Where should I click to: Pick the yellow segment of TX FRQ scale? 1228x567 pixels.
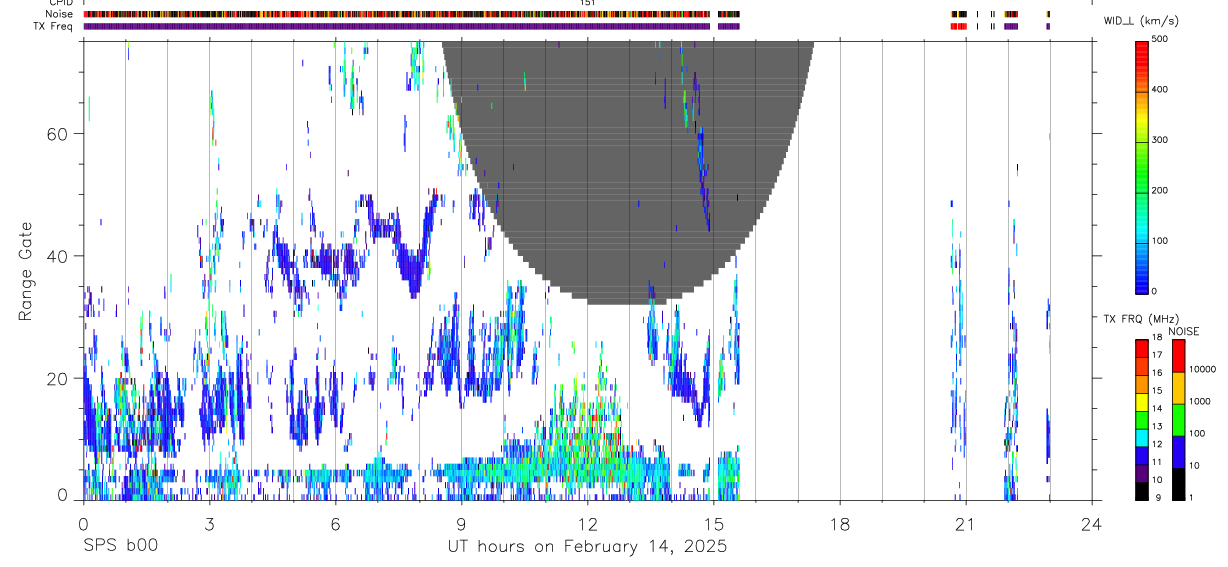tap(1142, 403)
